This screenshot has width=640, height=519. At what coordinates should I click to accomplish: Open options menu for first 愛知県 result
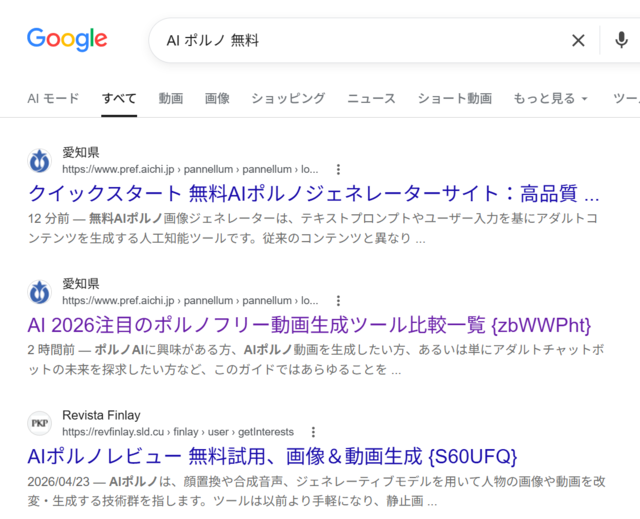tap(338, 169)
